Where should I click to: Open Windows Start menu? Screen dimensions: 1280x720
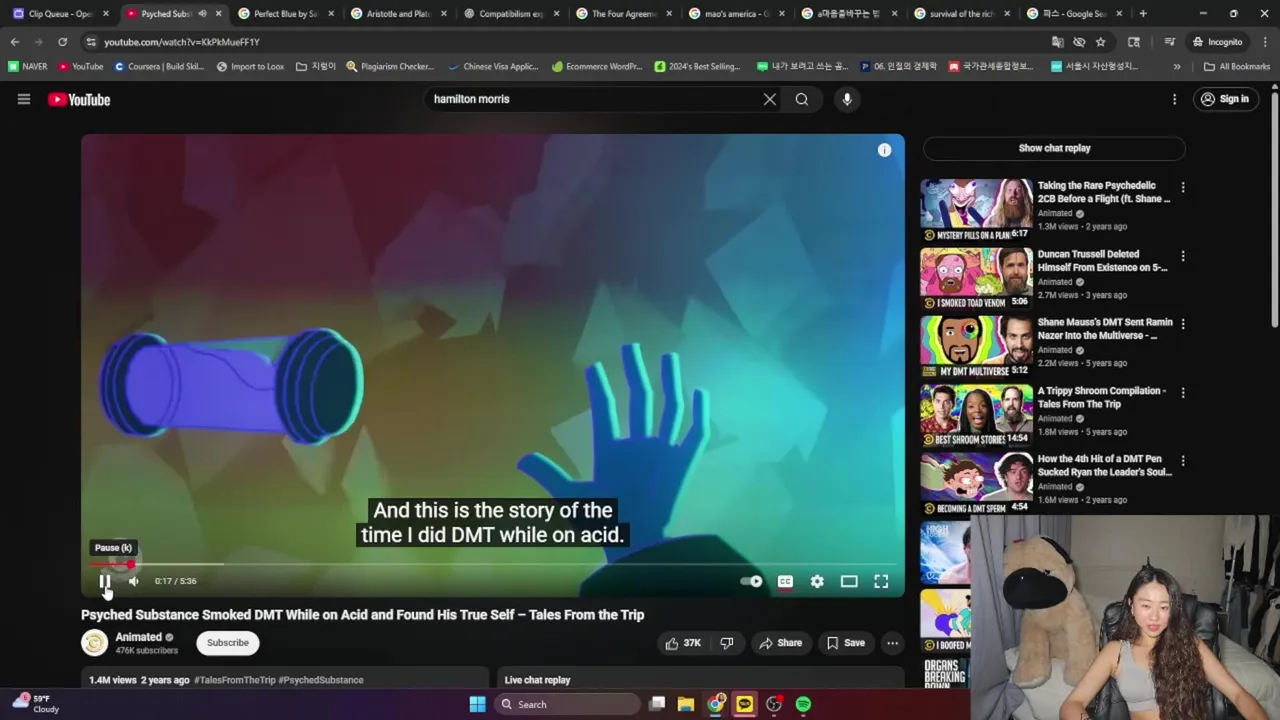coord(477,704)
